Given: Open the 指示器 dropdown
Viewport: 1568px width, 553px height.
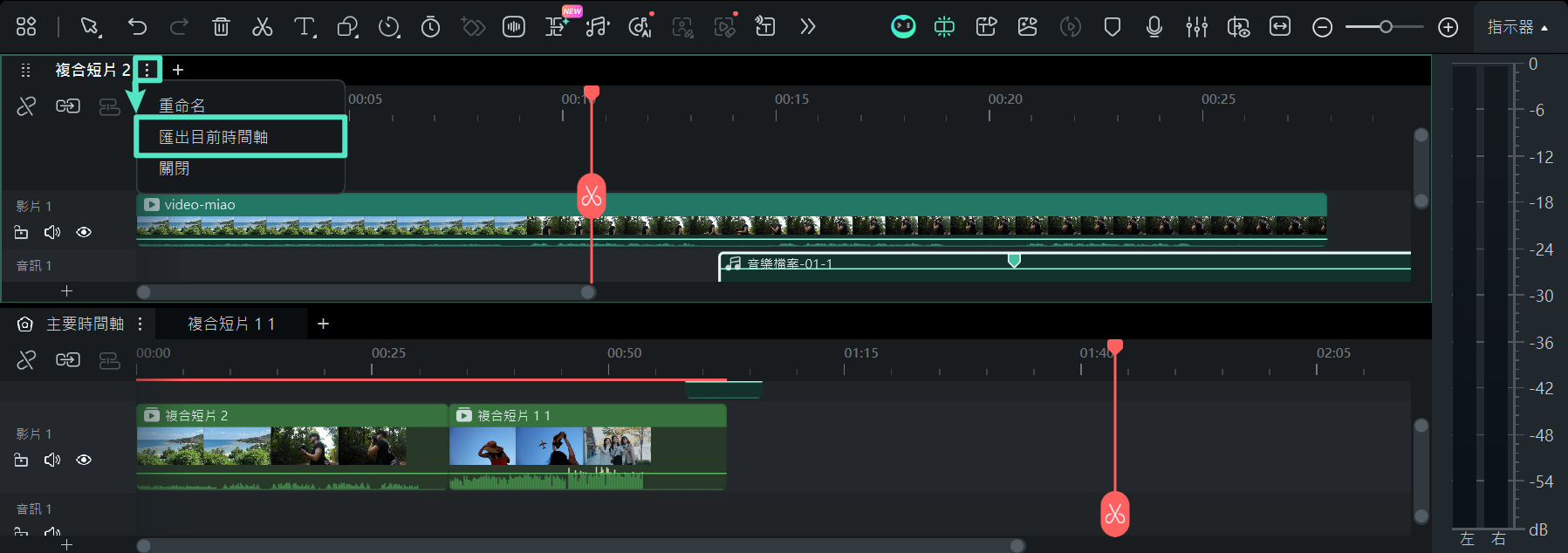Looking at the screenshot, I should [x=1517, y=27].
